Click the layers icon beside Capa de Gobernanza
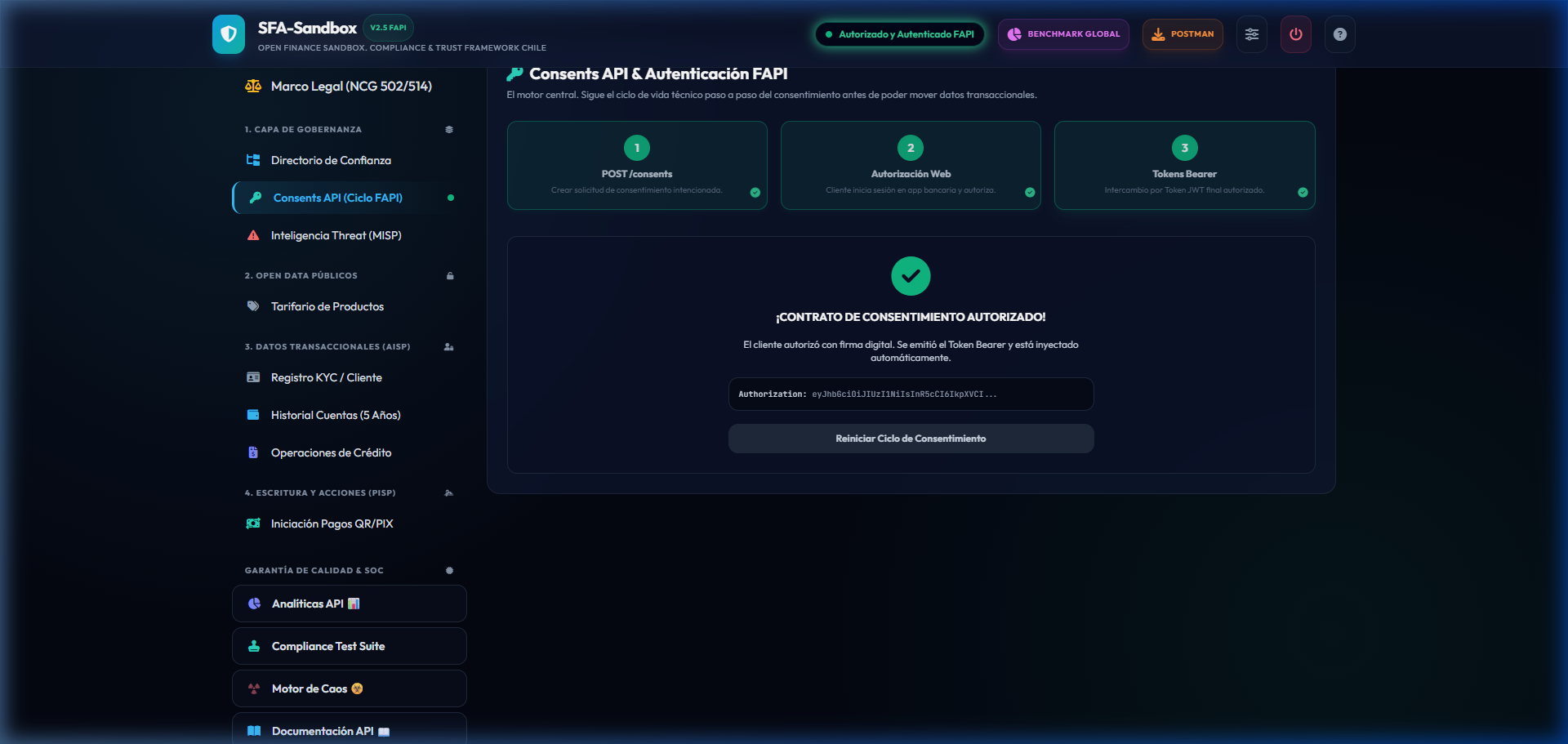This screenshot has width=1568, height=744. (x=449, y=130)
